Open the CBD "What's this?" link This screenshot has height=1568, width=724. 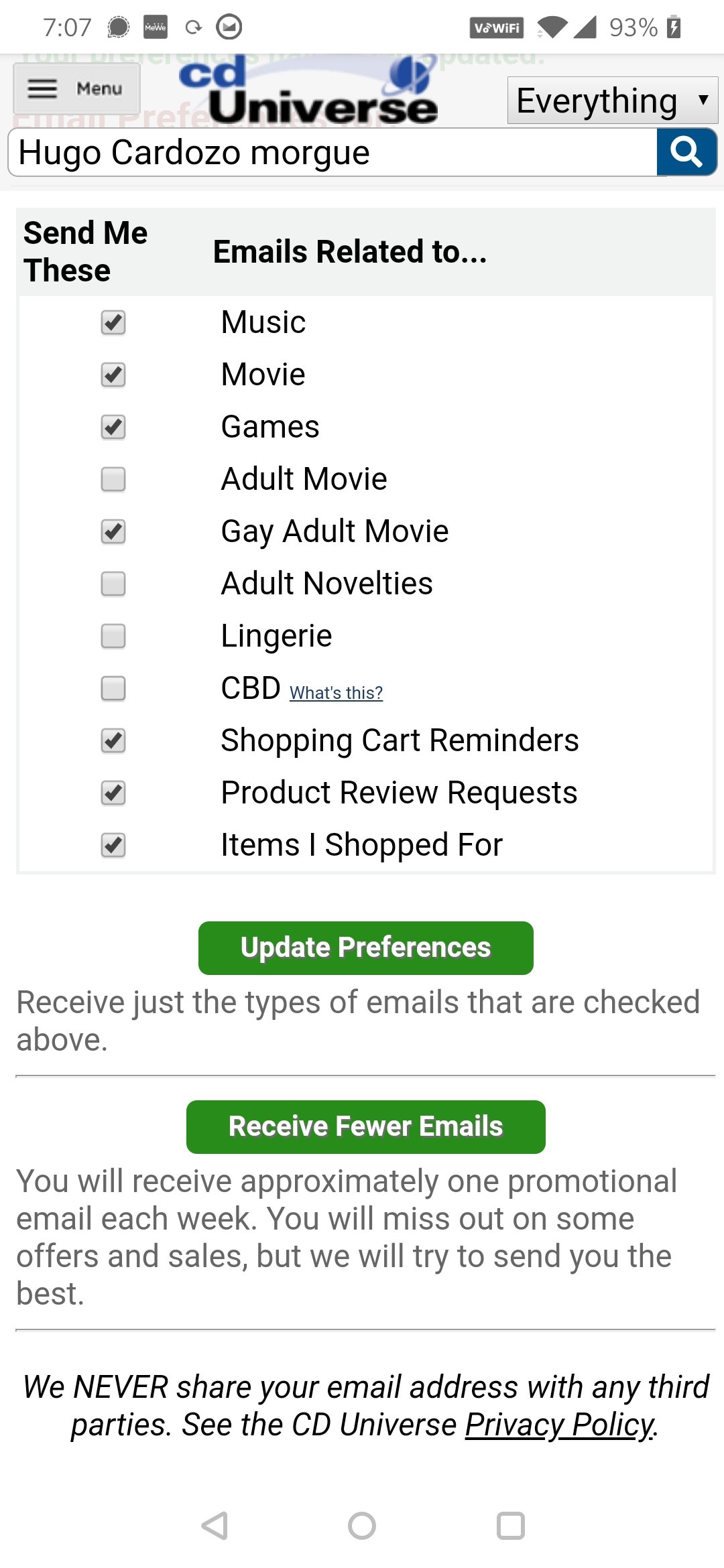[x=336, y=692]
